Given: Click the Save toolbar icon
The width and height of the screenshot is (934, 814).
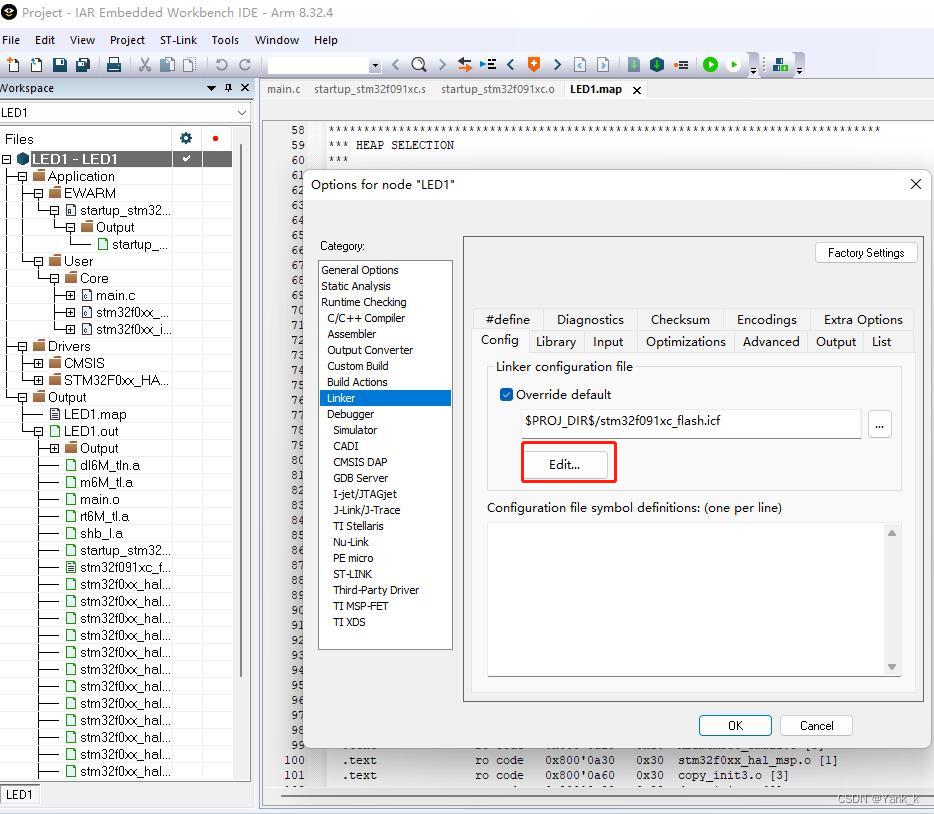Looking at the screenshot, I should (x=60, y=64).
